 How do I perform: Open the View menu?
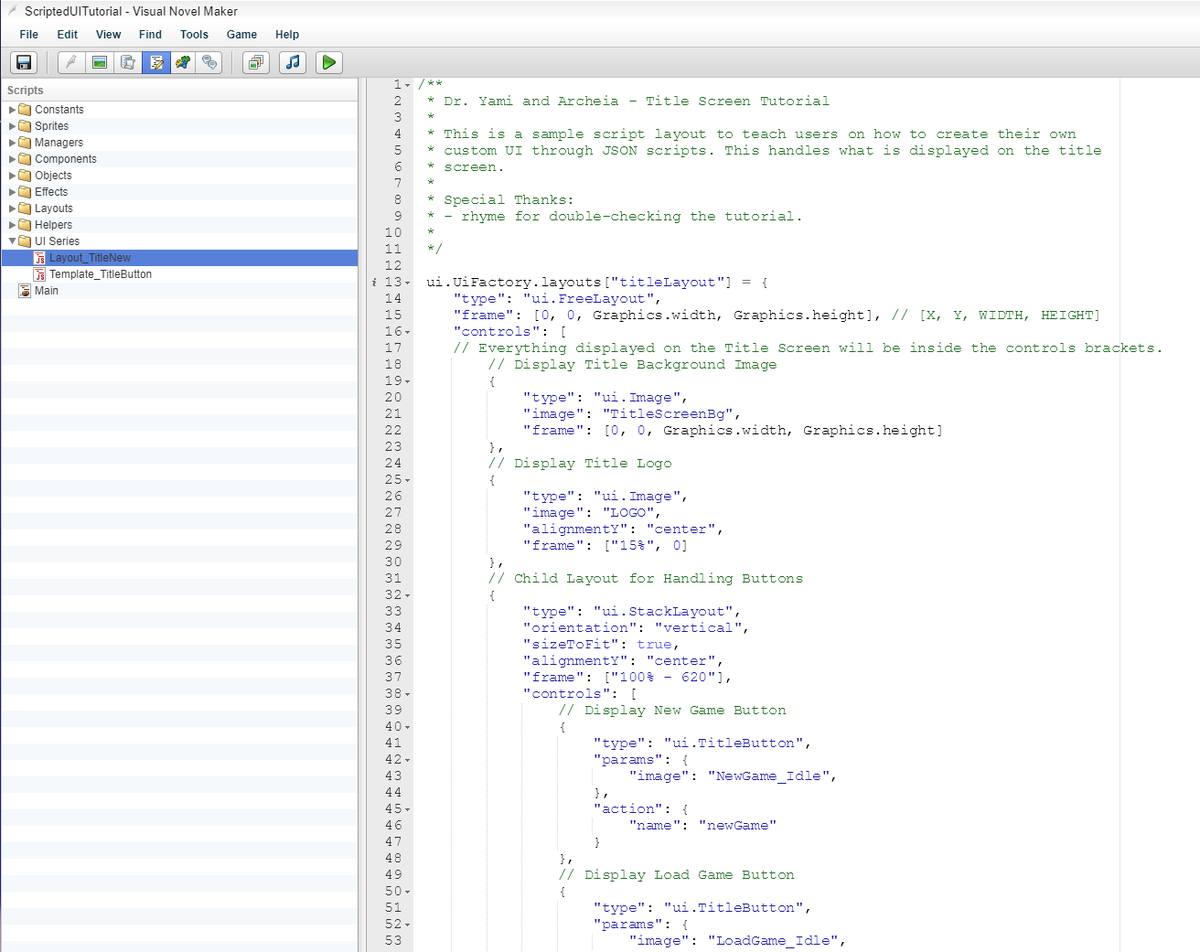[x=108, y=34]
